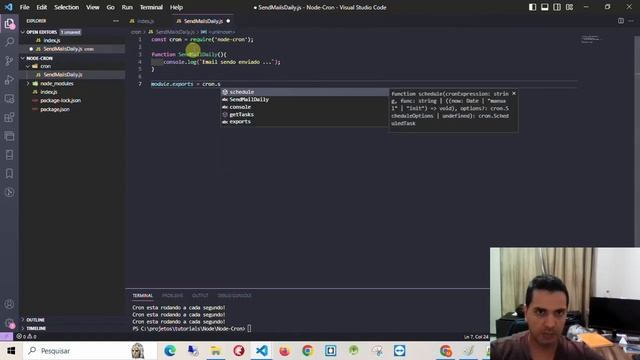640x360 pixels.
Task: Toggle primary side bar layout button
Action: point(532,7)
